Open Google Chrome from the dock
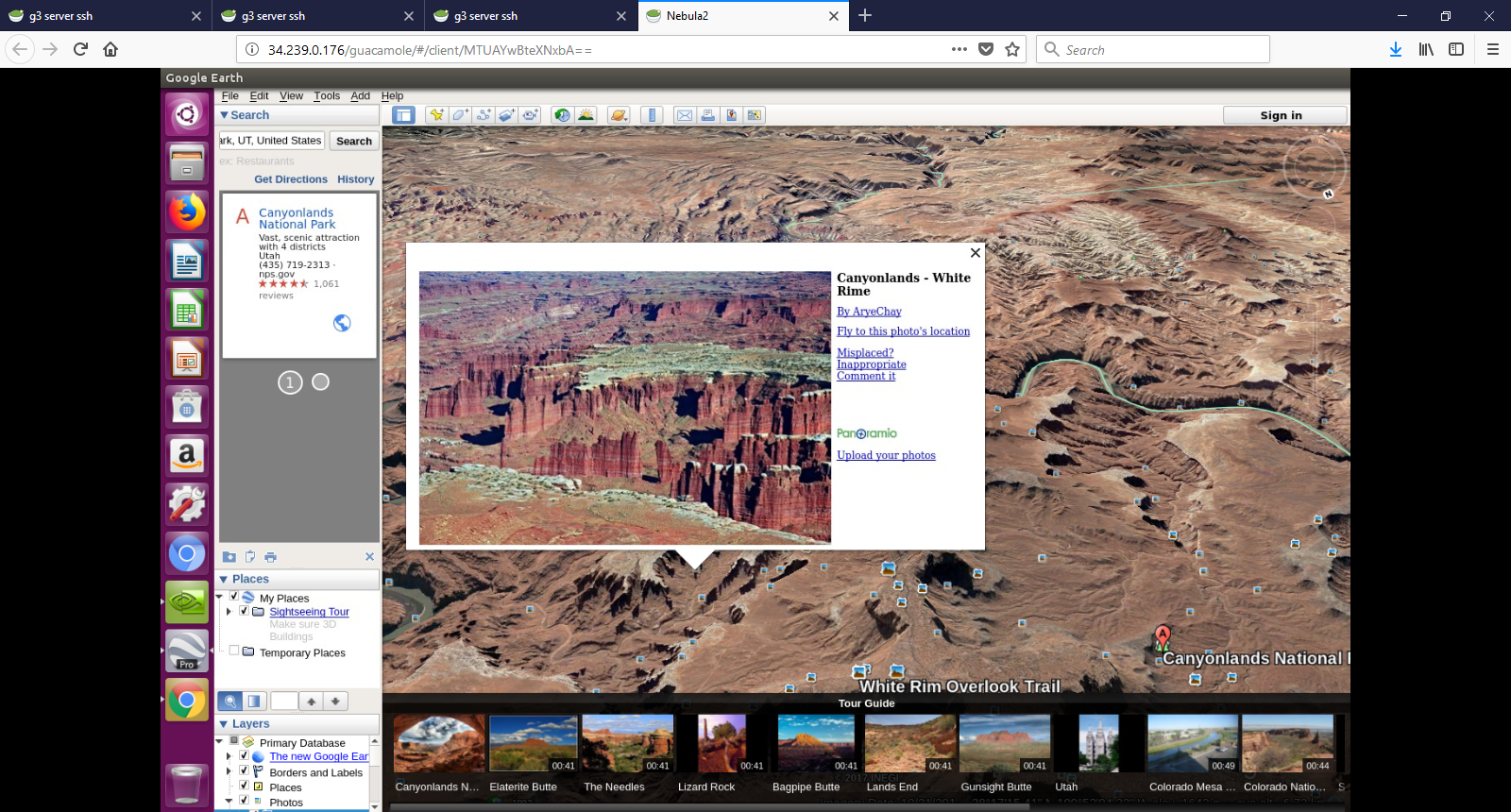This screenshot has width=1511, height=812. [187, 700]
